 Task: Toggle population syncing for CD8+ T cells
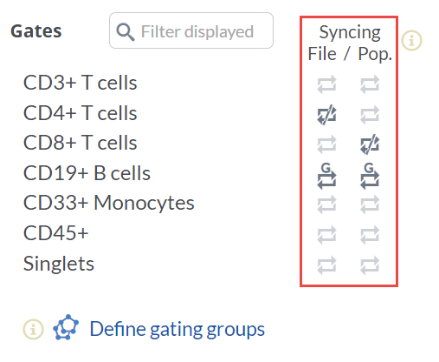click(x=370, y=144)
